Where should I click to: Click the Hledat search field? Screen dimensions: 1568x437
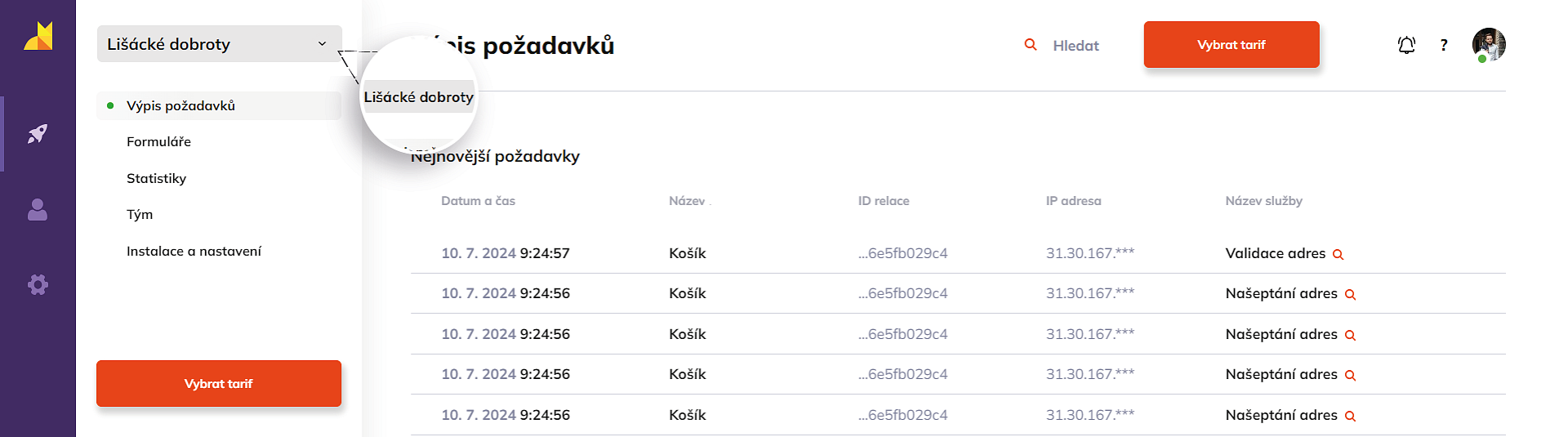(x=1076, y=46)
